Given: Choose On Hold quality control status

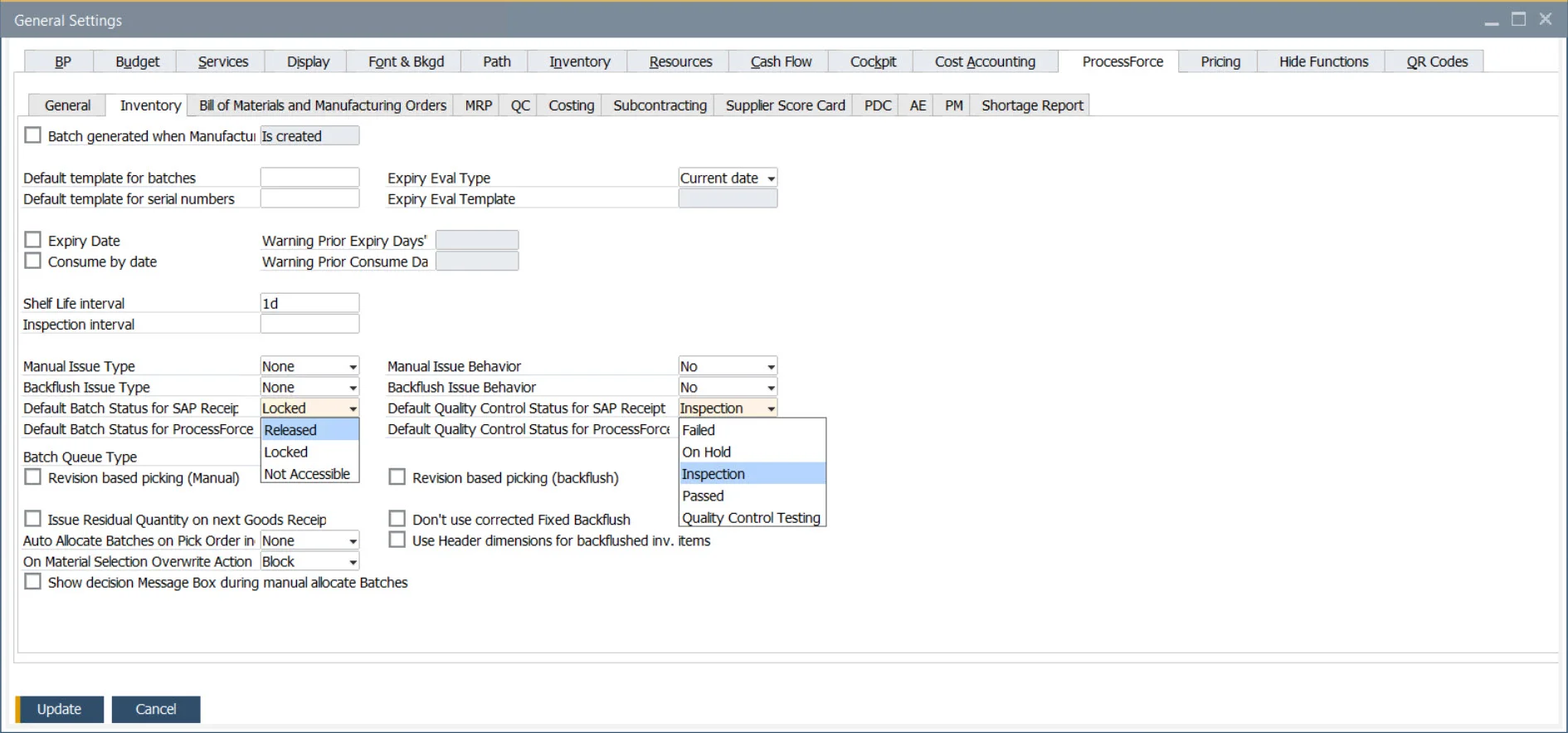Looking at the screenshot, I should click(x=752, y=452).
